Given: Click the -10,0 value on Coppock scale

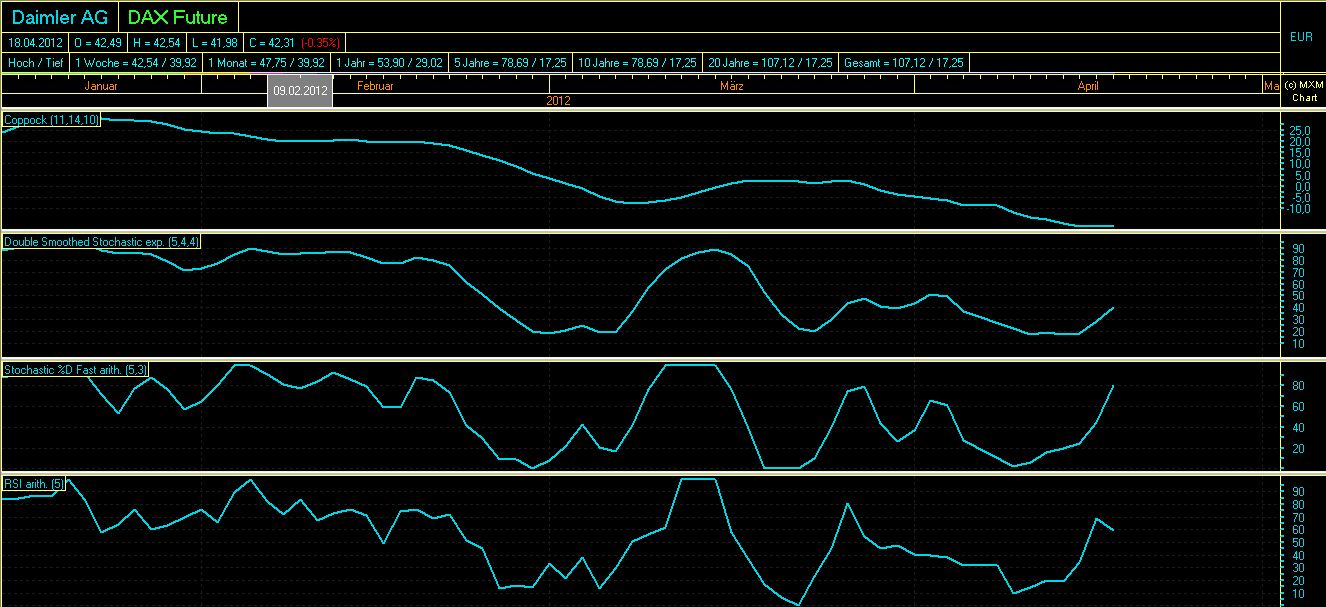Looking at the screenshot, I should point(1297,208).
